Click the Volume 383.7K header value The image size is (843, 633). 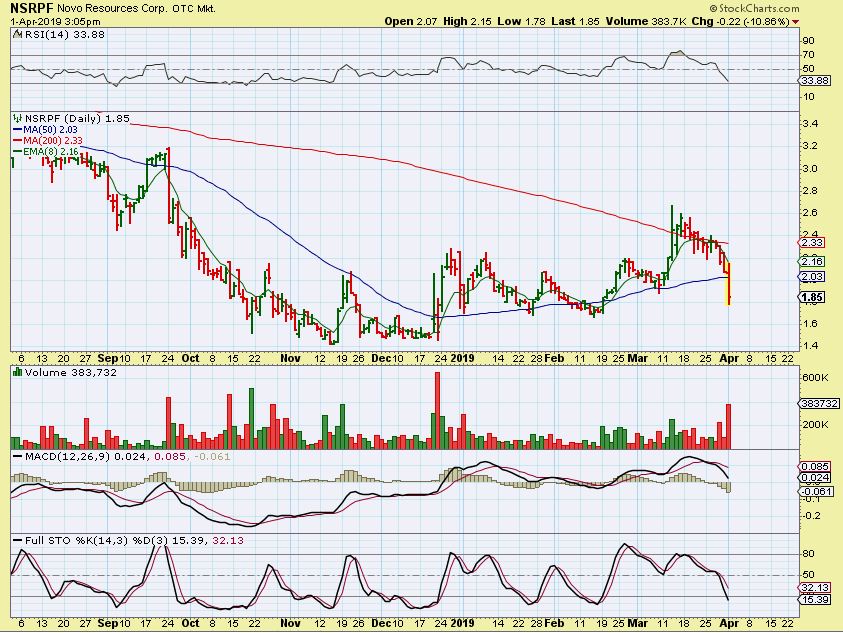point(646,22)
